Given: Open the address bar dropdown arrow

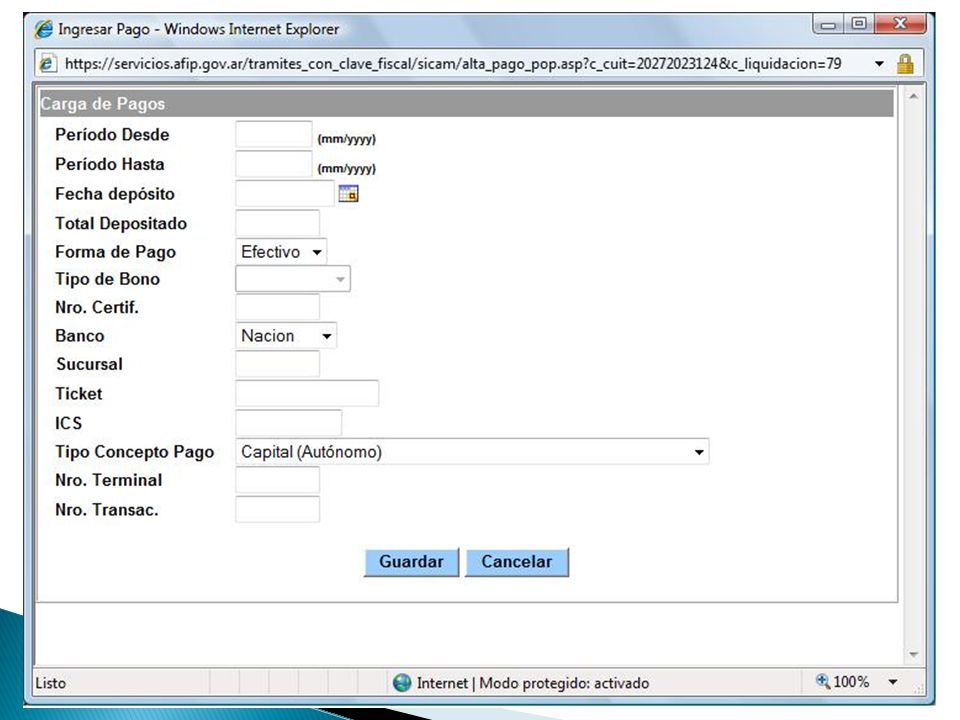Looking at the screenshot, I should [879, 64].
